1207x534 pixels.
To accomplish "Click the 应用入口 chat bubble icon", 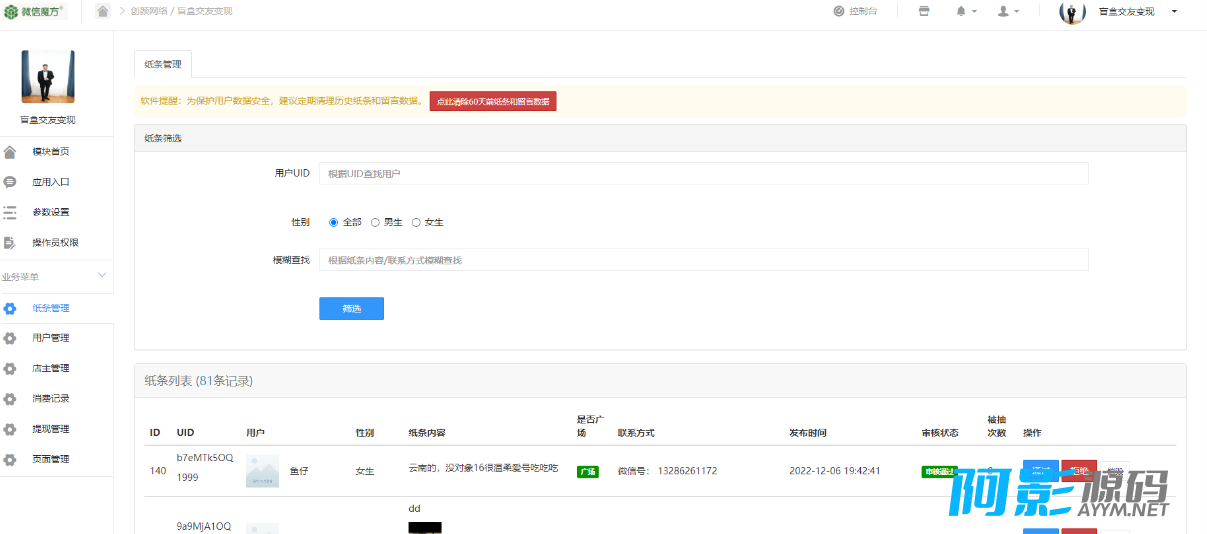I will click(10, 182).
